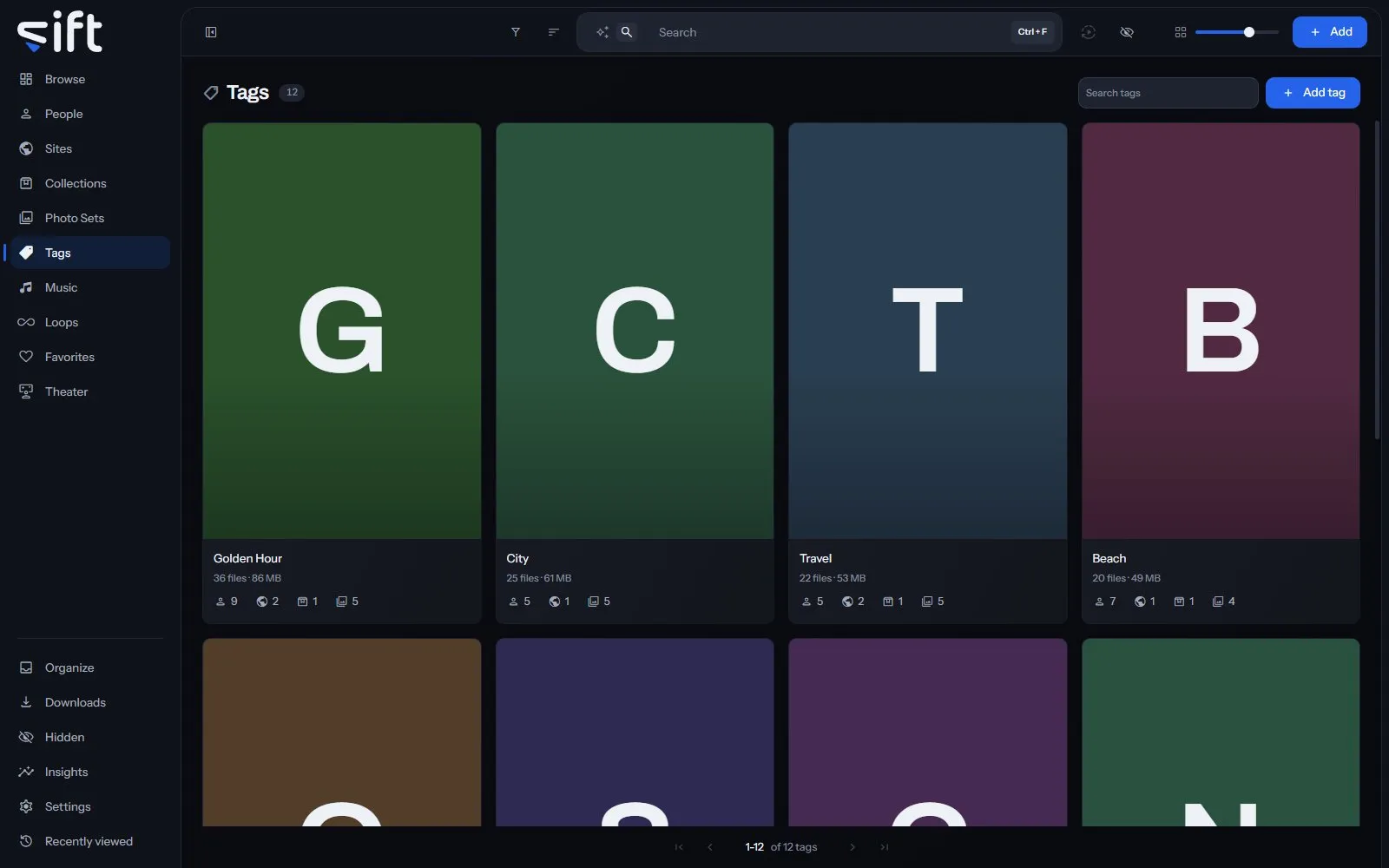This screenshot has height=868, width=1389.
Task: Click the Recently viewed clock icon
Action: [x=26, y=841]
